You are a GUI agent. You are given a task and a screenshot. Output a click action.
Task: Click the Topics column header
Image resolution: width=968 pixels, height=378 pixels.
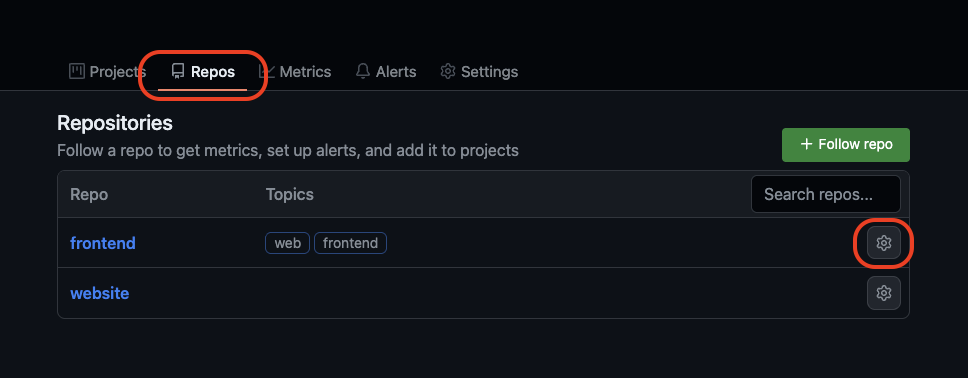(x=290, y=195)
